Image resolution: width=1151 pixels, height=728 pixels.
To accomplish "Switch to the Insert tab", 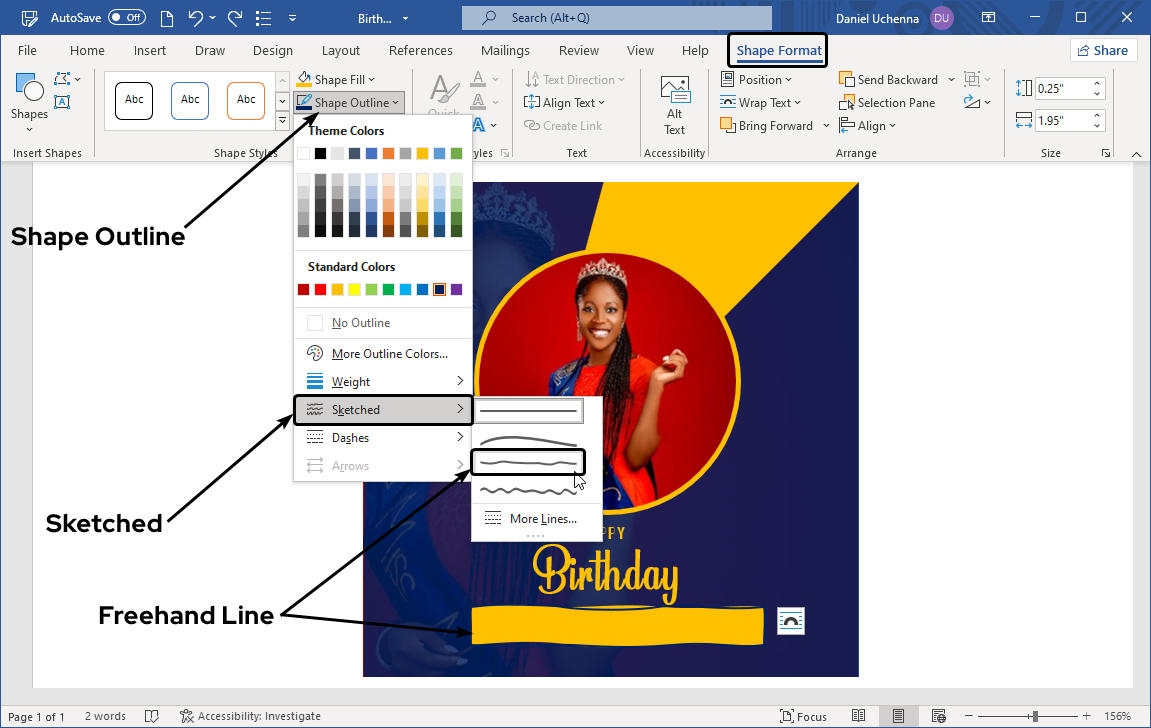I will 150,51.
